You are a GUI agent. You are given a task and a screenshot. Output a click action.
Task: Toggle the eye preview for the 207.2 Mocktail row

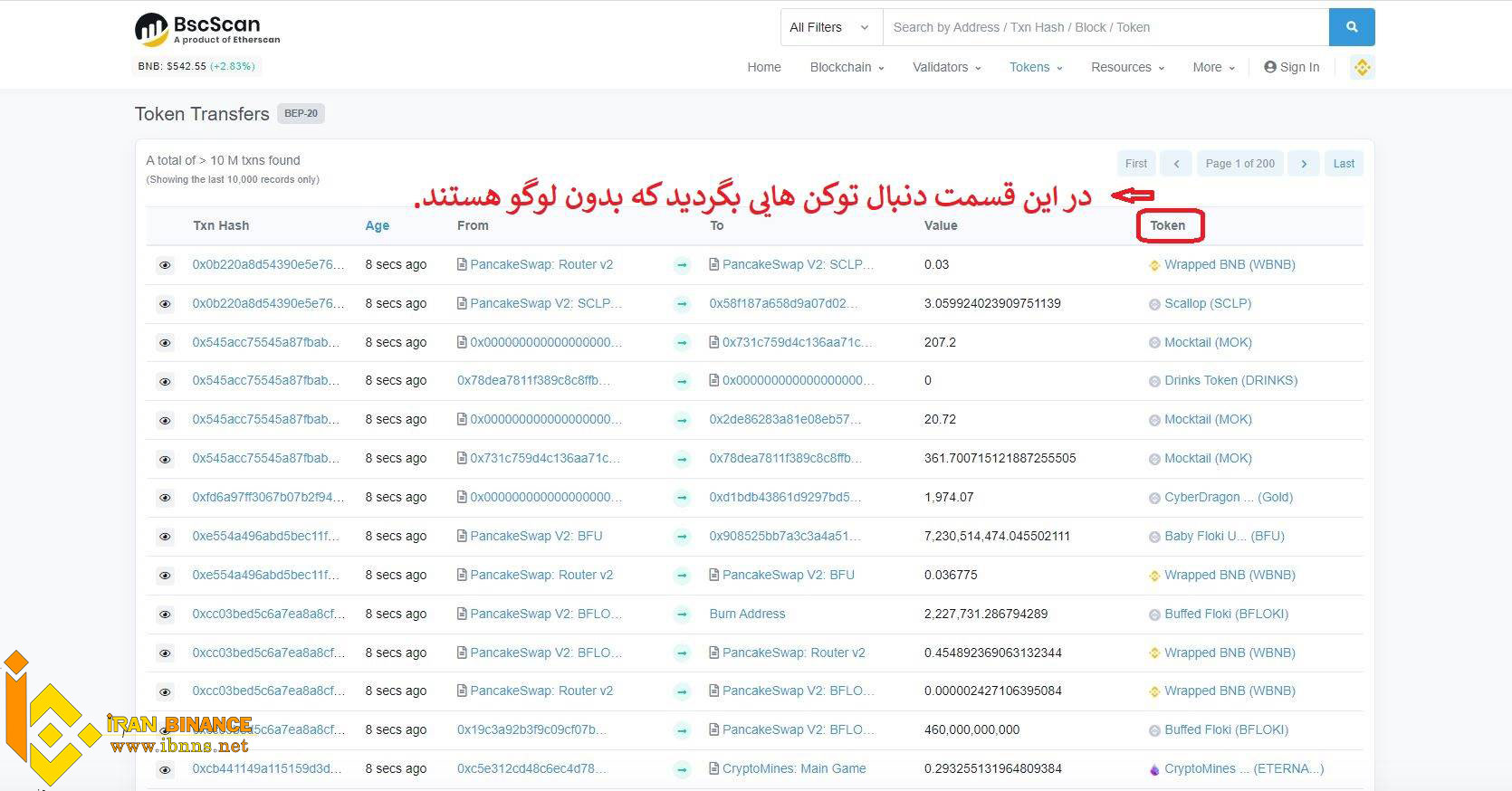pos(165,343)
